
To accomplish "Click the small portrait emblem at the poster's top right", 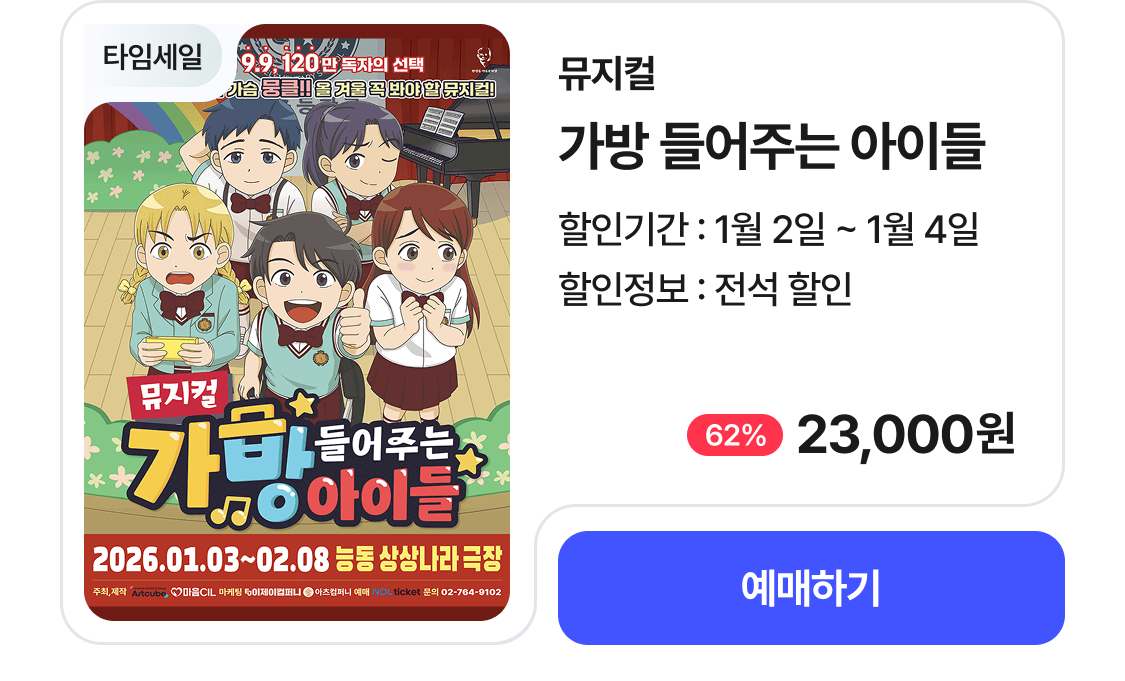I will (x=484, y=59).
